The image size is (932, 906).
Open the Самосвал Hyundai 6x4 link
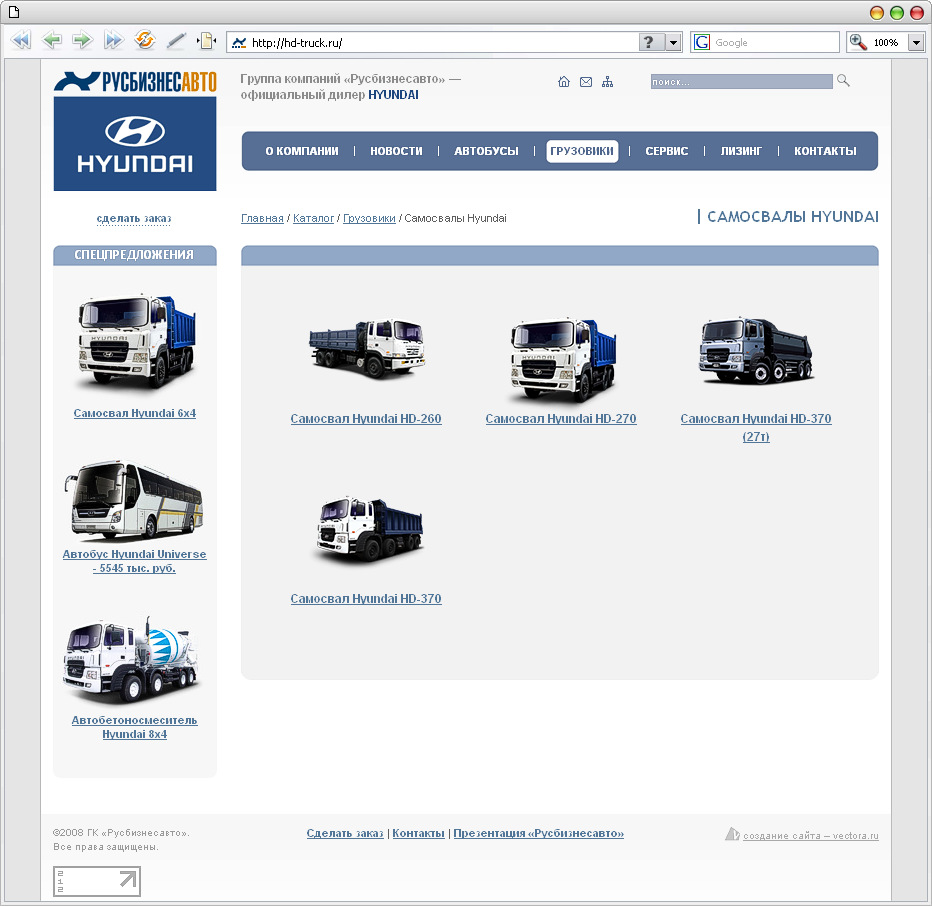coord(134,413)
